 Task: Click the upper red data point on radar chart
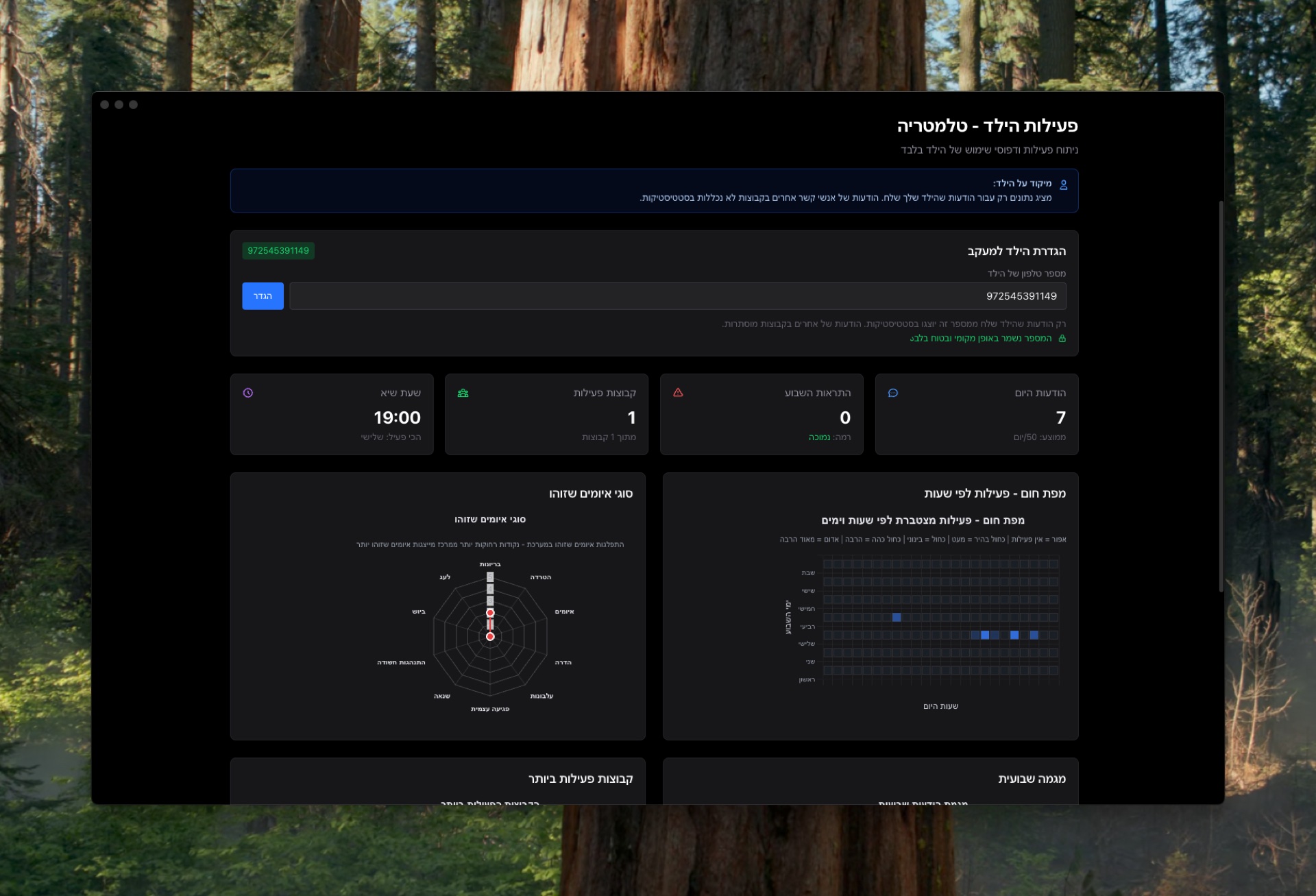pos(490,612)
